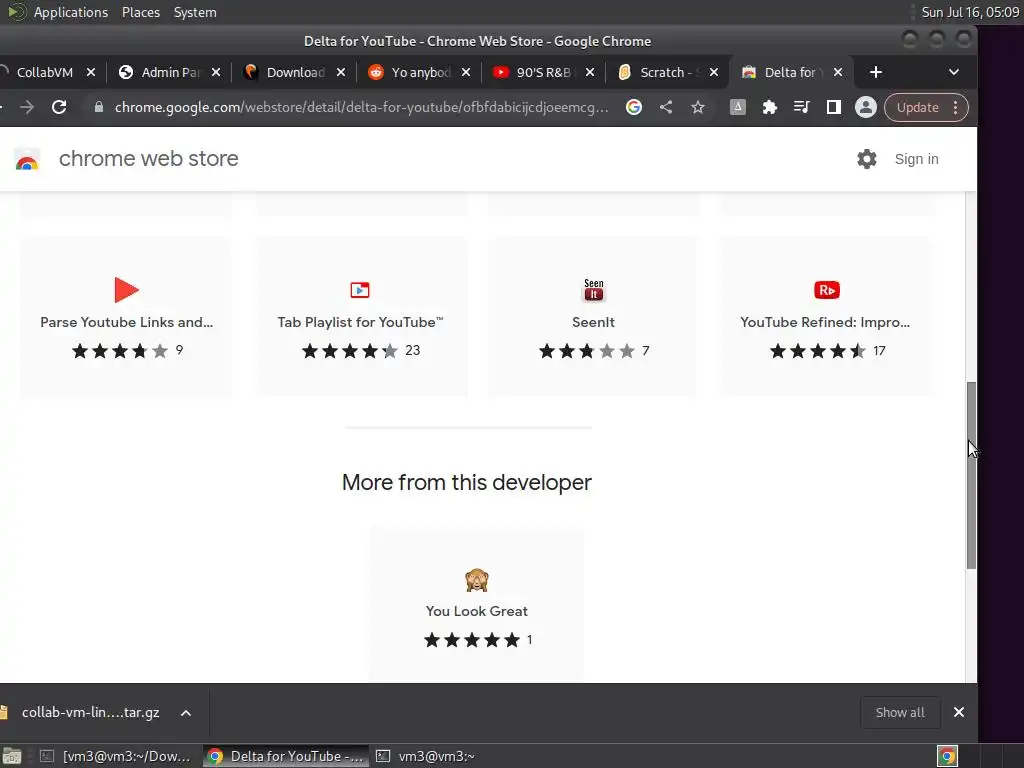Open the SeenIt extension title
This screenshot has height=768, width=1024.
[593, 322]
